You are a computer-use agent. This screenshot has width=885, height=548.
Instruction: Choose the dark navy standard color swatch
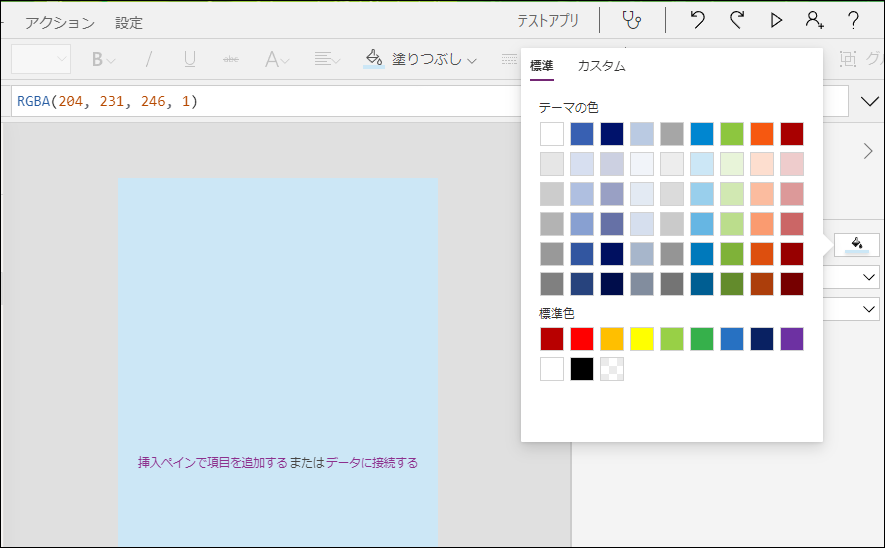pos(762,339)
